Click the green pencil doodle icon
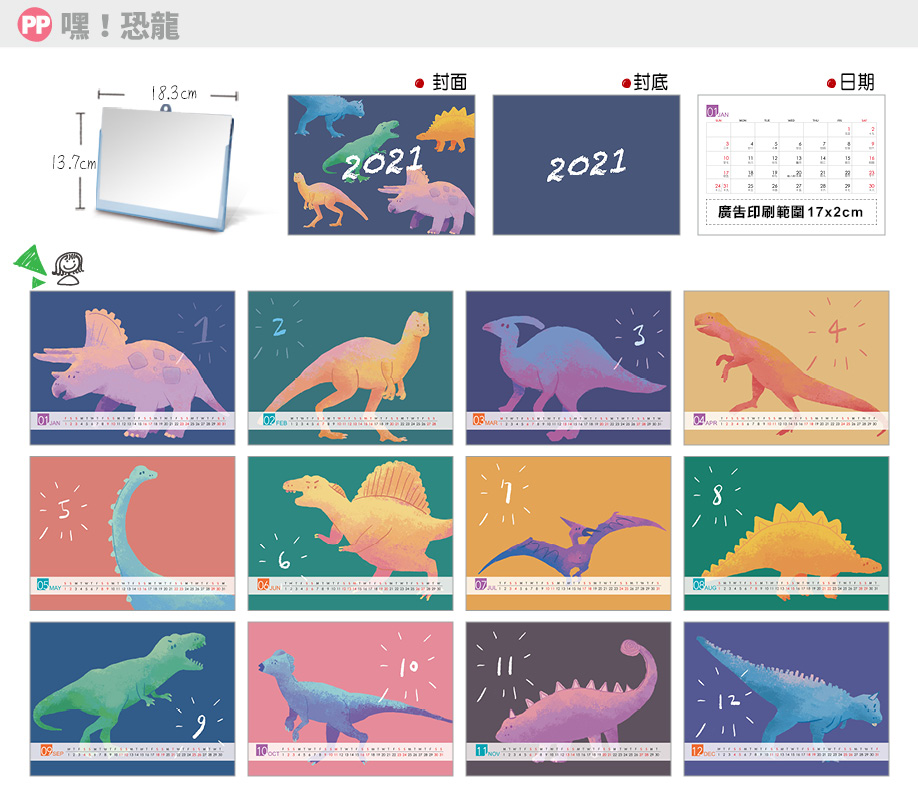The width and height of the screenshot is (918, 800). [x=30, y=266]
